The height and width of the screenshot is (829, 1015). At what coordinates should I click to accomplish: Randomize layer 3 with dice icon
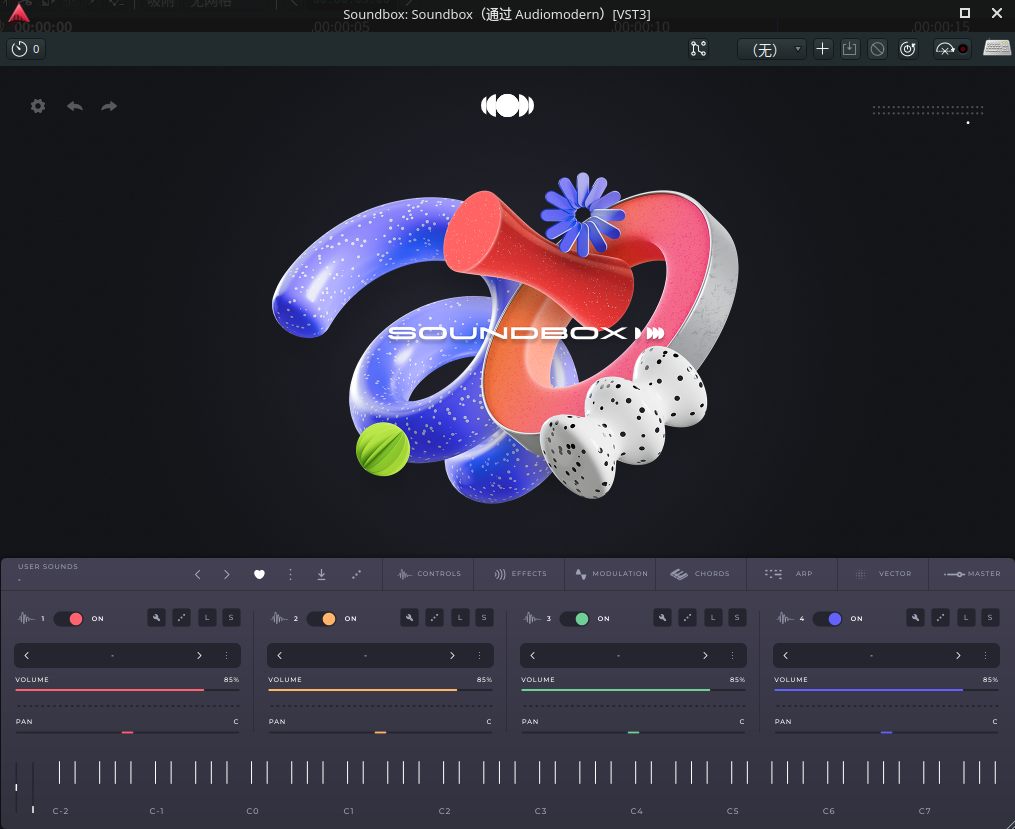(x=687, y=618)
